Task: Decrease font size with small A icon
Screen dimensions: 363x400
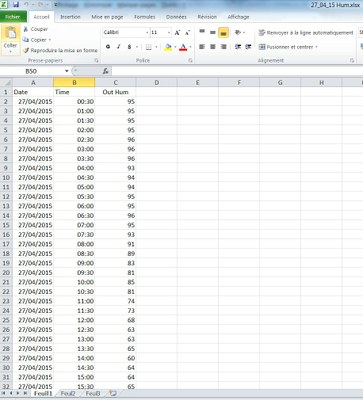Action: click(x=187, y=32)
